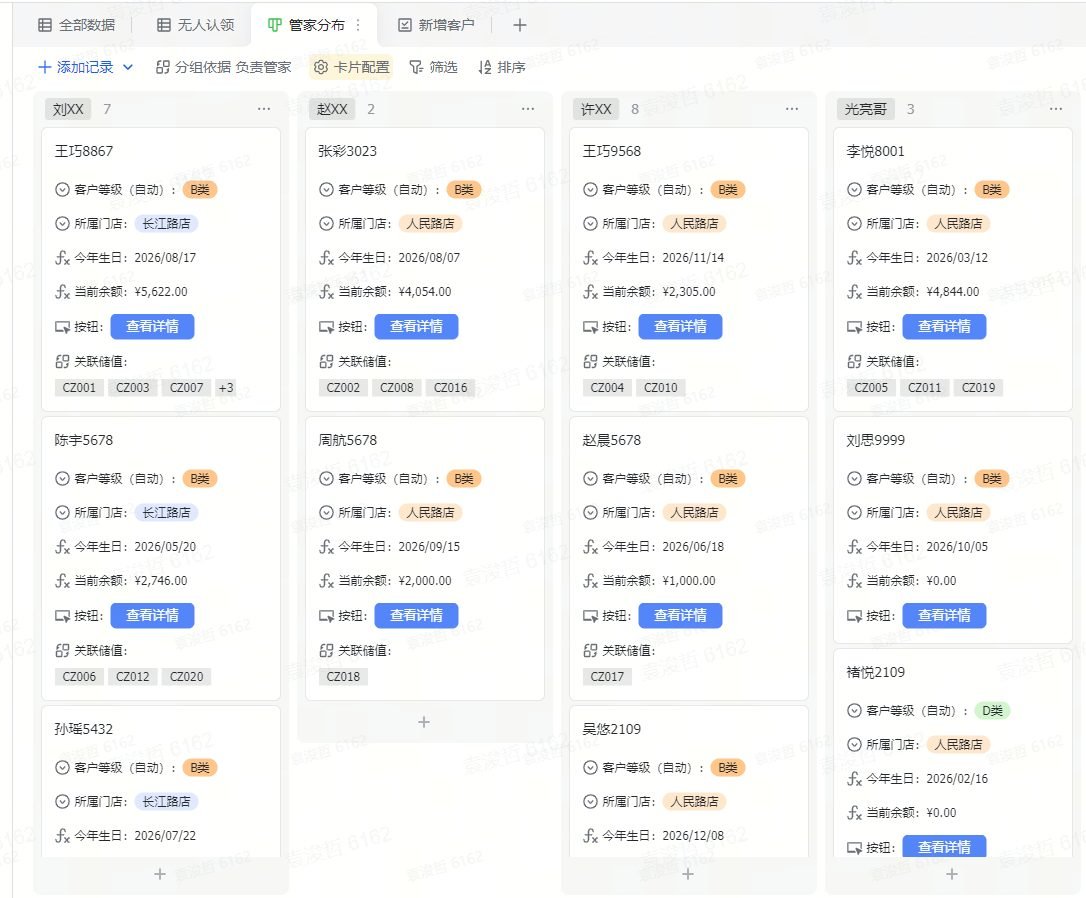Click 人民路店 tag on 张彩3023 card
Viewport: 1086px width, 898px height.
coord(430,224)
